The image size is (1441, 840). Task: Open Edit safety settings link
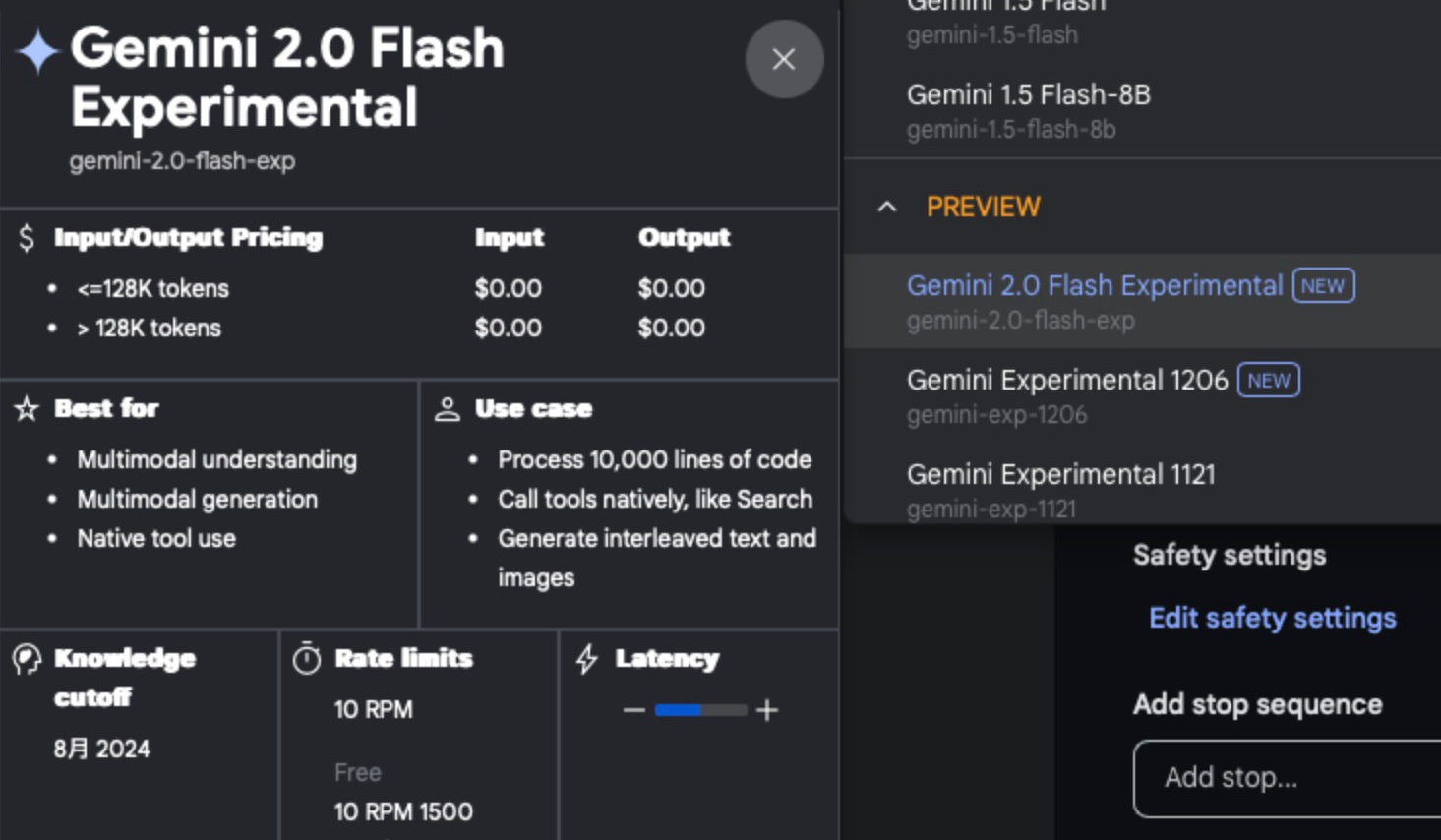1273,618
